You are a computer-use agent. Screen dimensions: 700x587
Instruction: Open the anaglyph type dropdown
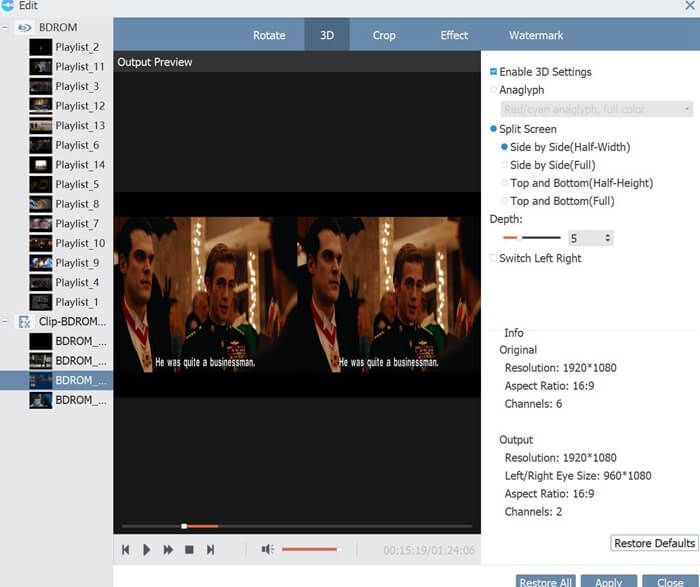tap(597, 109)
